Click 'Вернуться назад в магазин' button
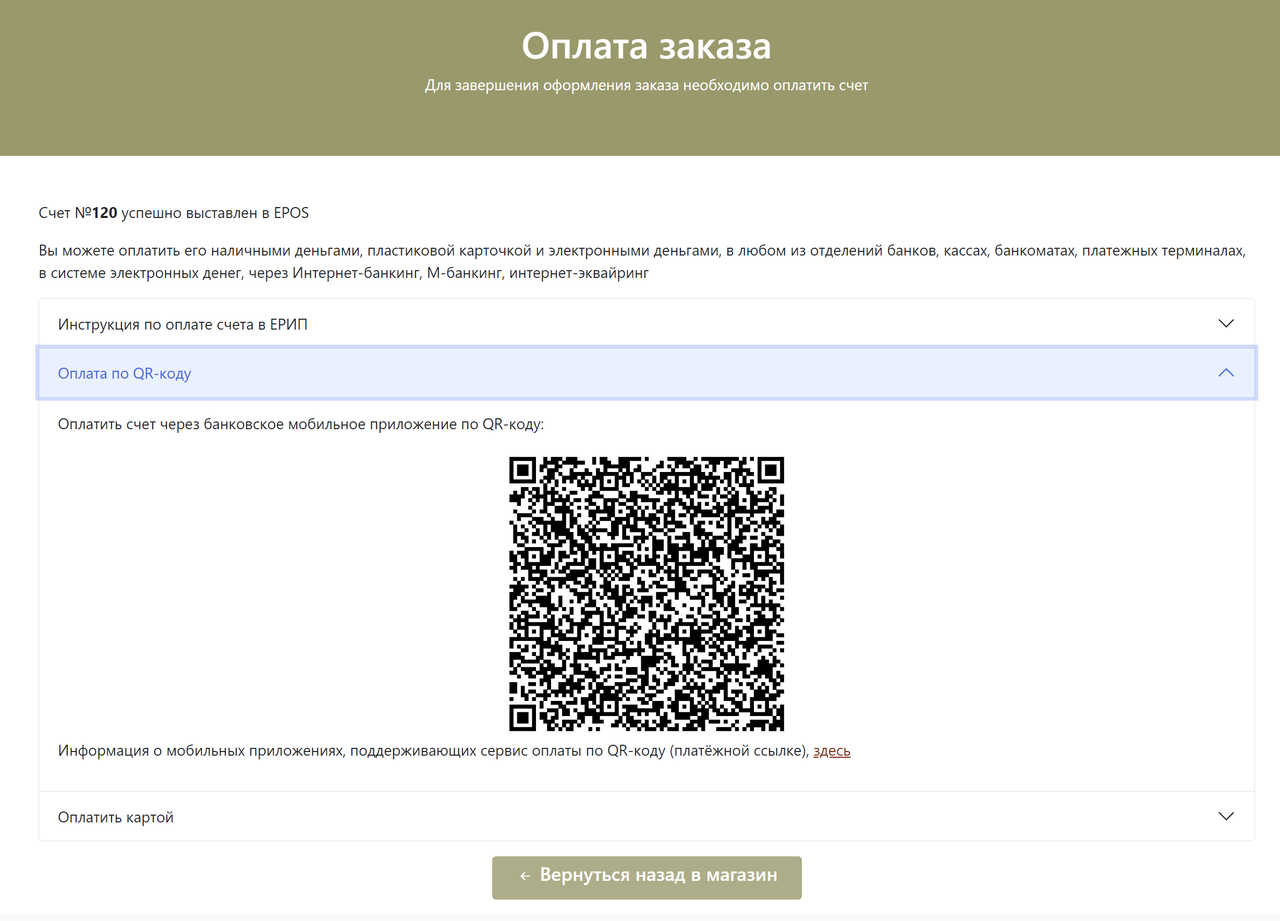Screen dimensions: 1280x921 tap(647, 877)
